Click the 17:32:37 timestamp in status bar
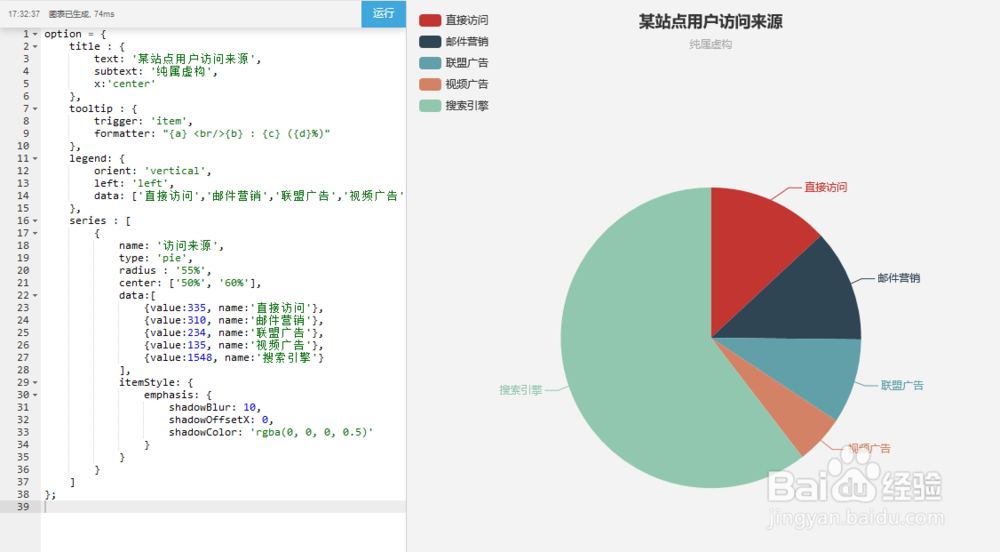This screenshot has height=552, width=1000. pyautogui.click(x=24, y=14)
